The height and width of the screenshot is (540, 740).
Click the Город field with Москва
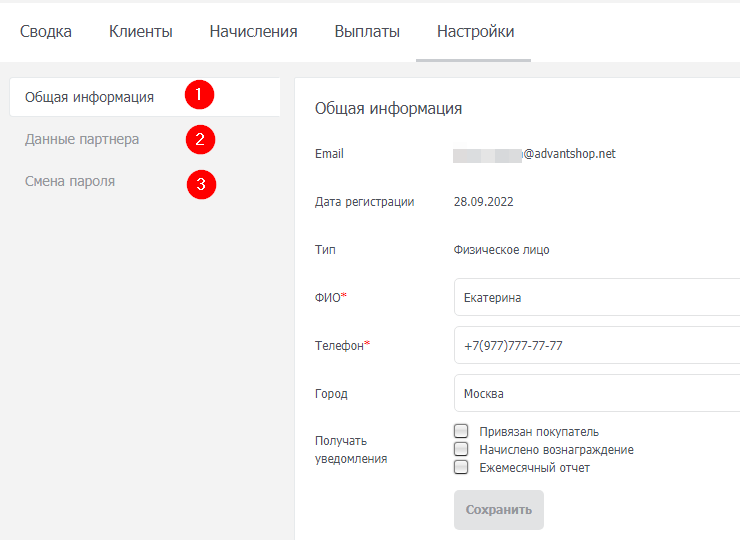596,393
